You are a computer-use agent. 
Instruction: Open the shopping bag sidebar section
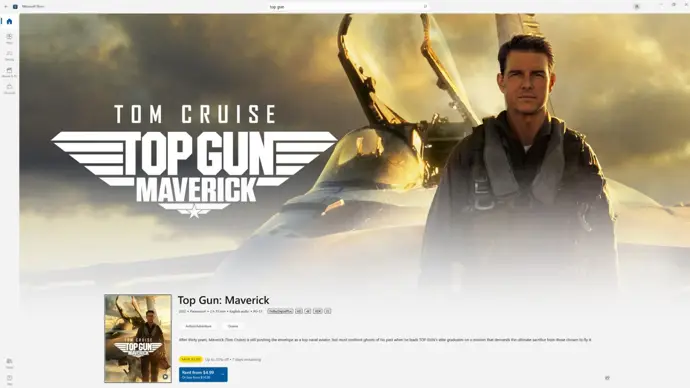(x=9, y=89)
